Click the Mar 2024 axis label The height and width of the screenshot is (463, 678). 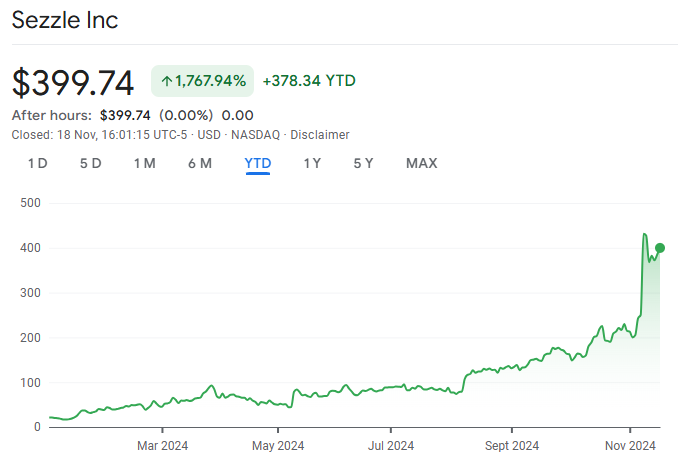coord(163,445)
